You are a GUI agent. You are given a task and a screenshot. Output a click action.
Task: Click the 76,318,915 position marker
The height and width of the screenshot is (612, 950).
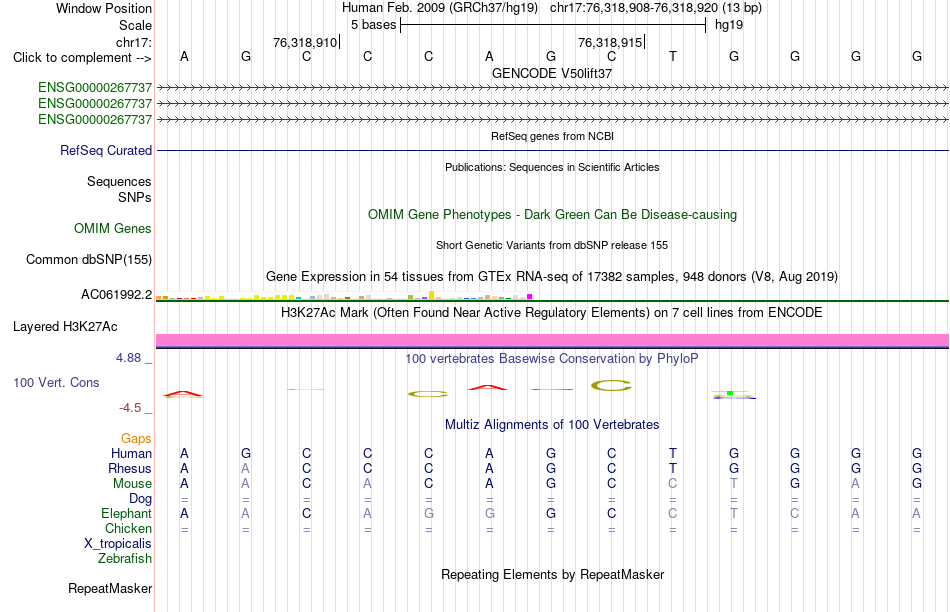pyautogui.click(x=610, y=42)
